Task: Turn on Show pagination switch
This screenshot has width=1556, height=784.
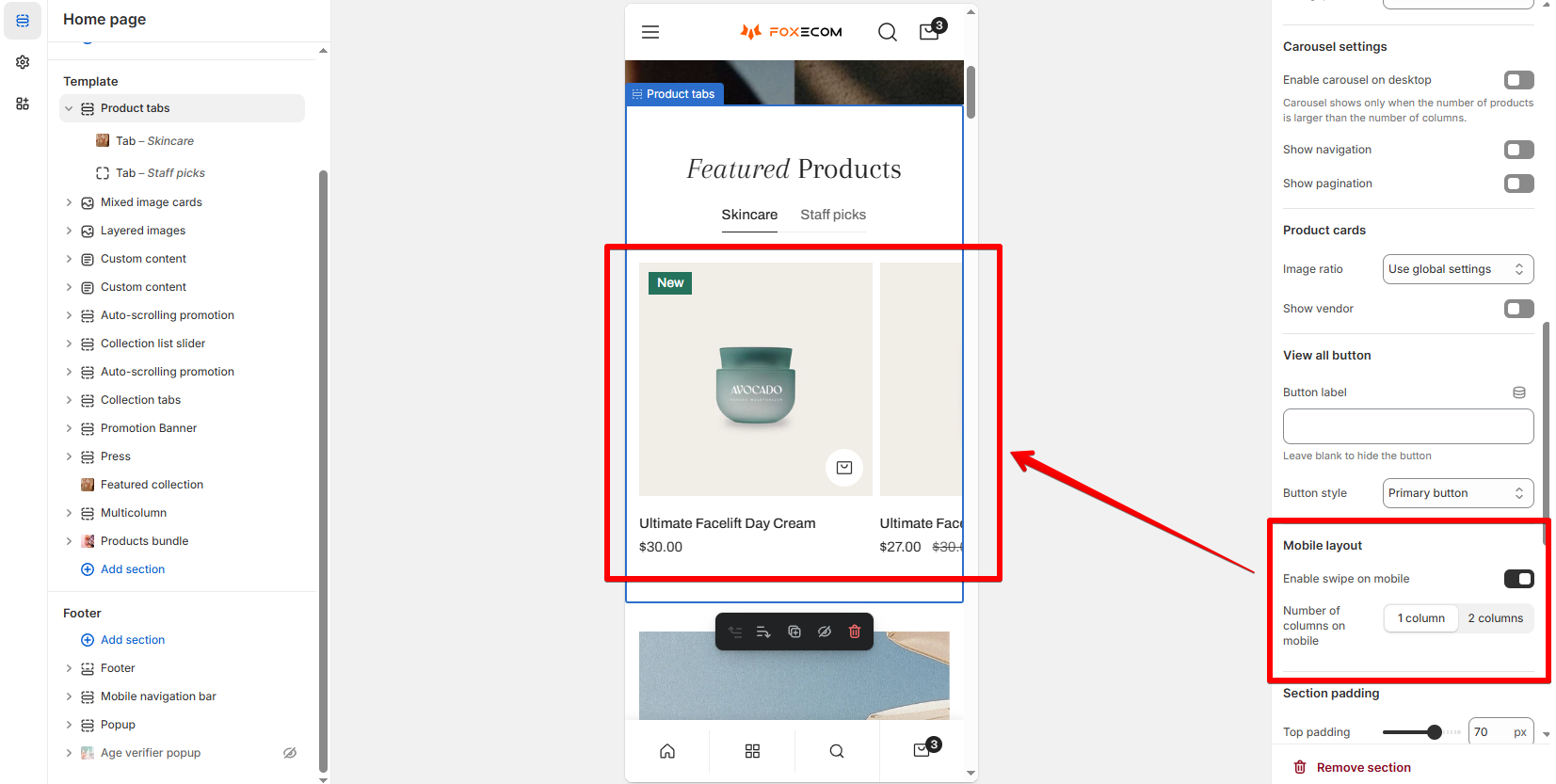Action: tap(1518, 184)
